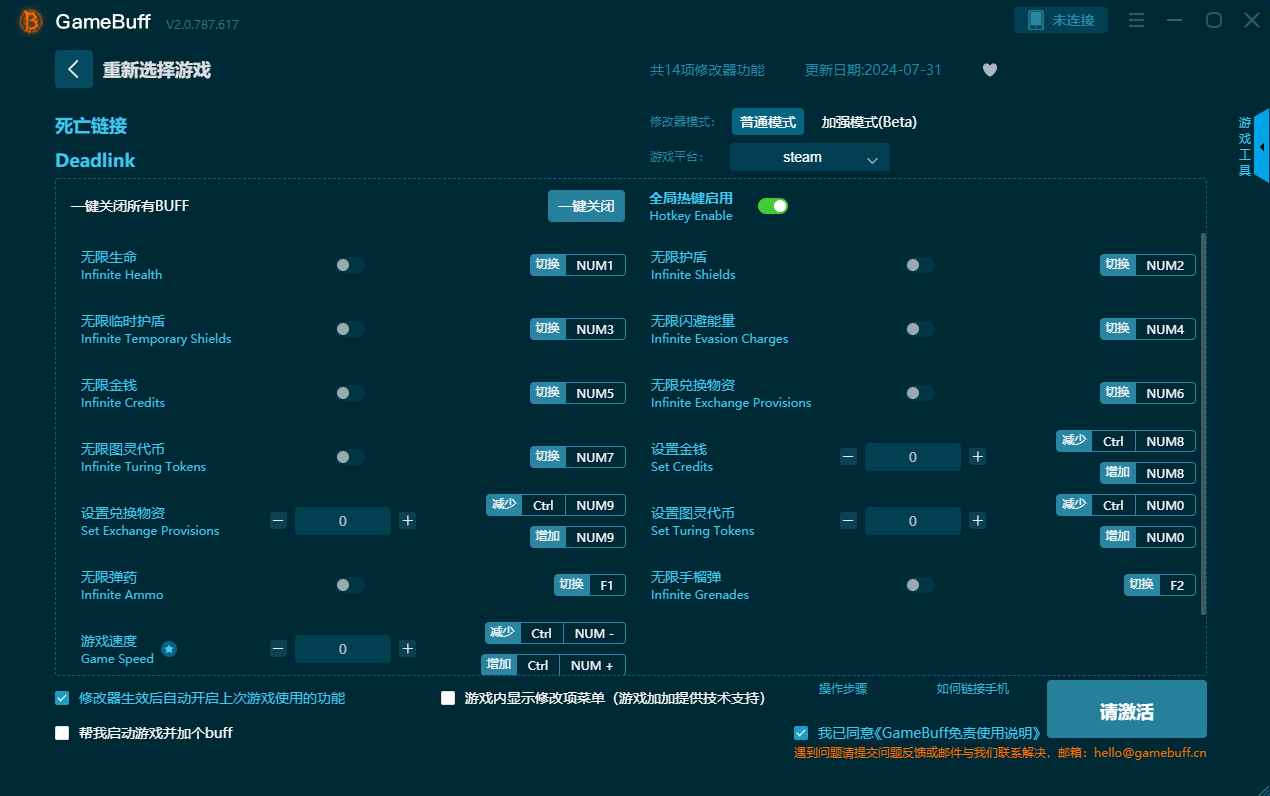Open the steam platform dropdown
Screen dimensions: 1270x796
810,157
